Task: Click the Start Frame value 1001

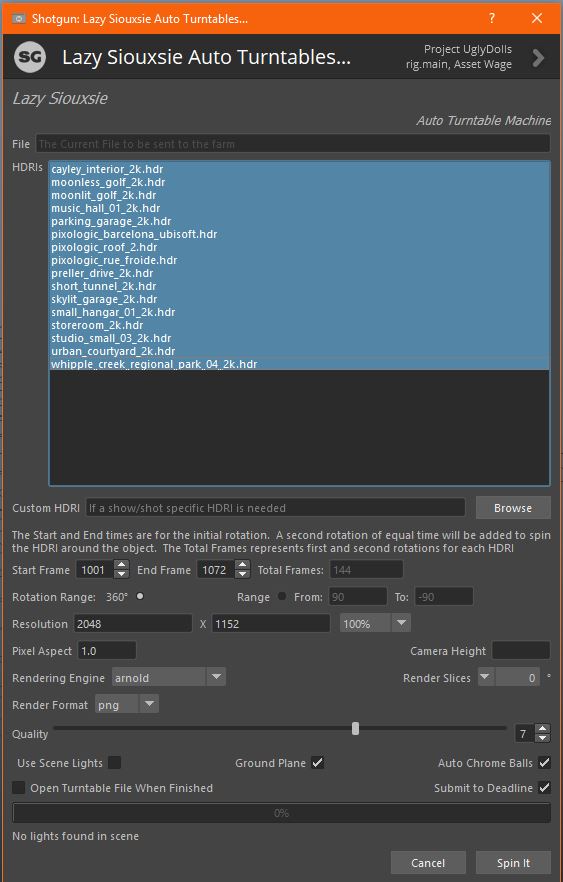Action: 95,569
